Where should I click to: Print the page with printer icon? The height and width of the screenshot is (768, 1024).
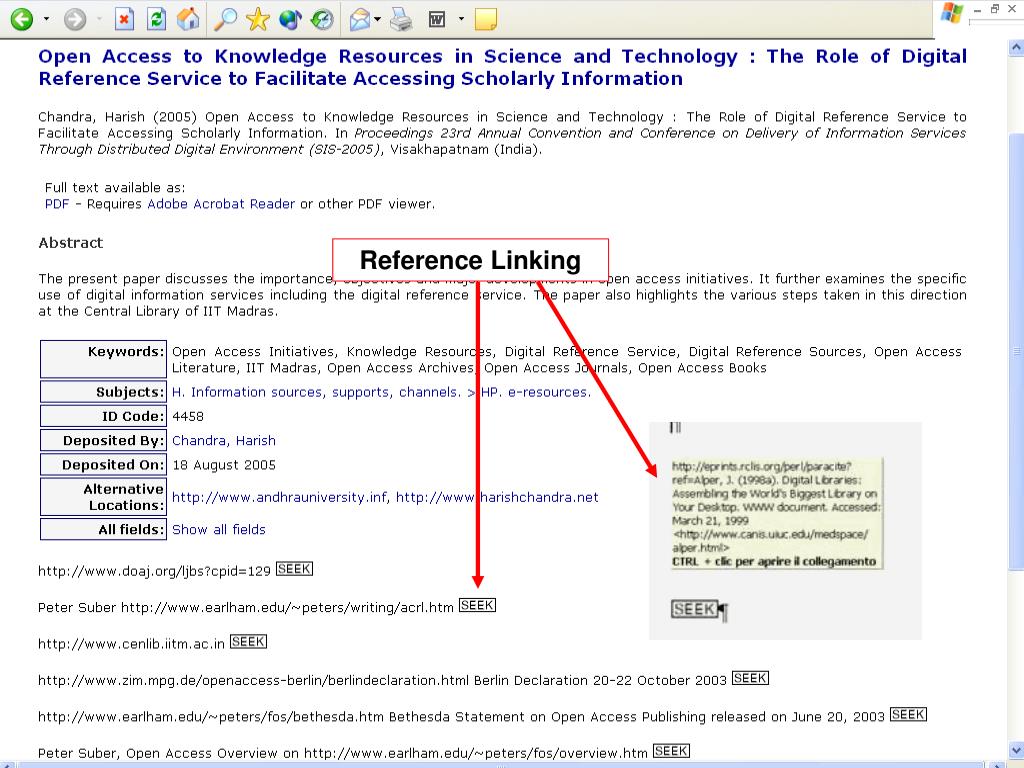[x=401, y=19]
